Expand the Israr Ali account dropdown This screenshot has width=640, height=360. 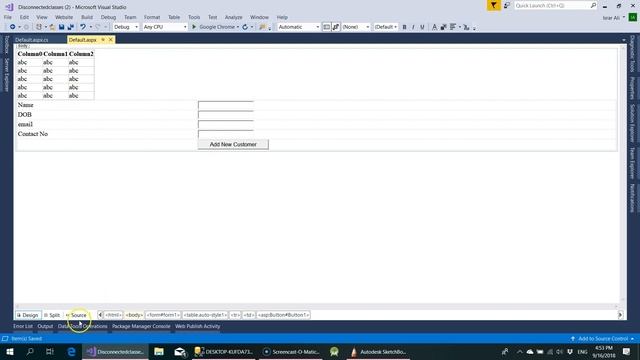(624, 18)
